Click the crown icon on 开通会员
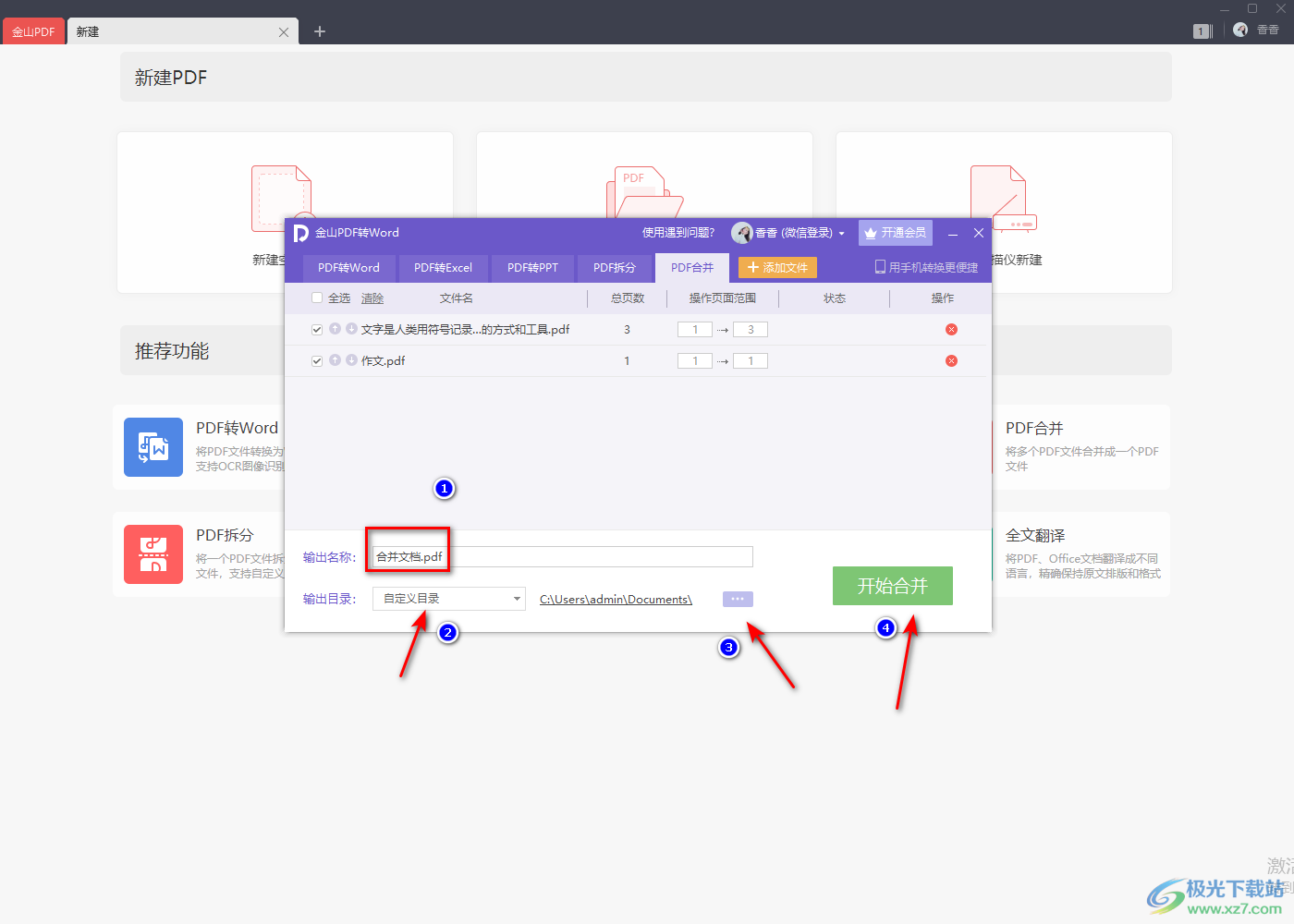The width and height of the screenshot is (1294, 924). click(x=870, y=233)
